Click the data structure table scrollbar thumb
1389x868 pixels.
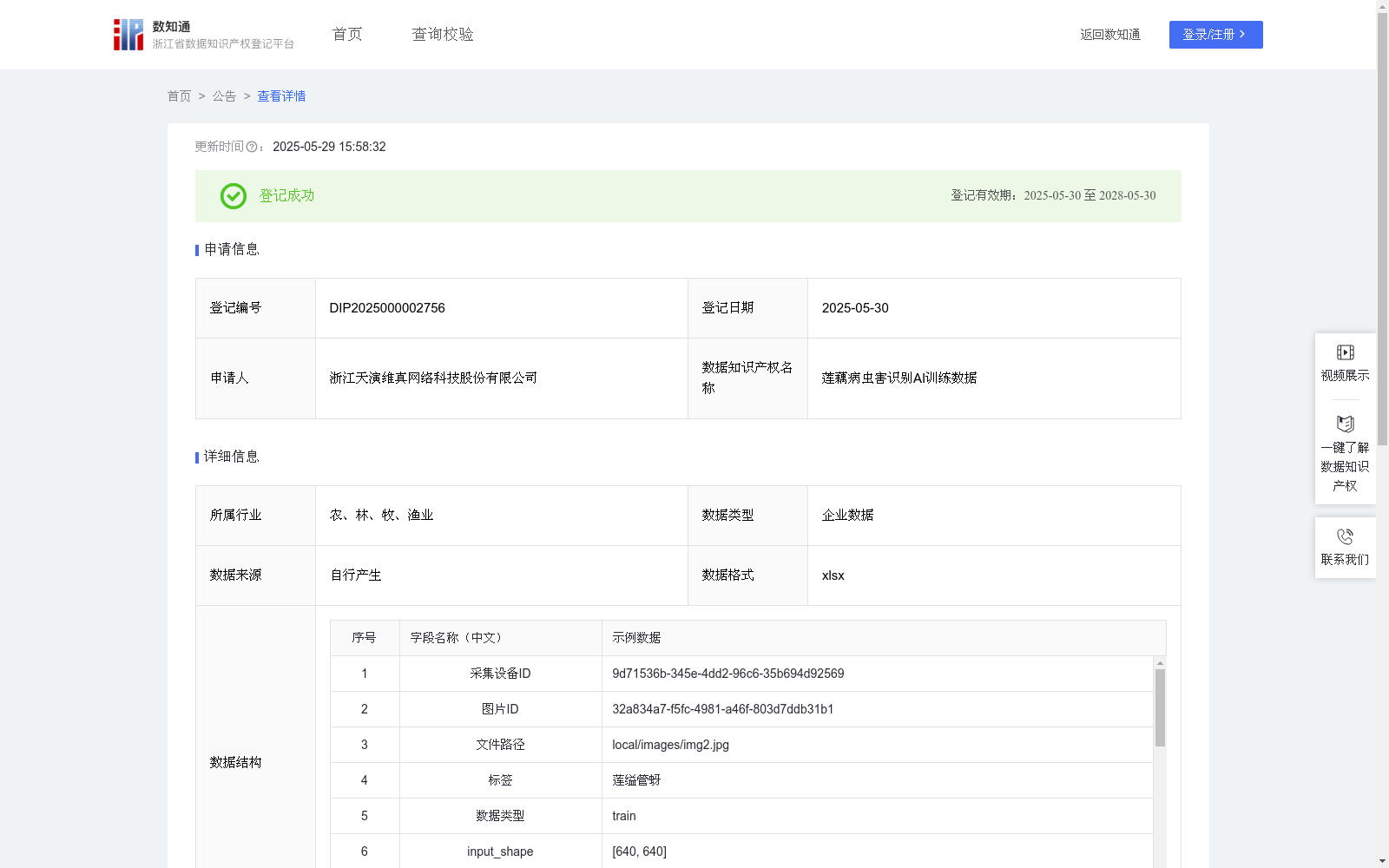click(x=1160, y=707)
